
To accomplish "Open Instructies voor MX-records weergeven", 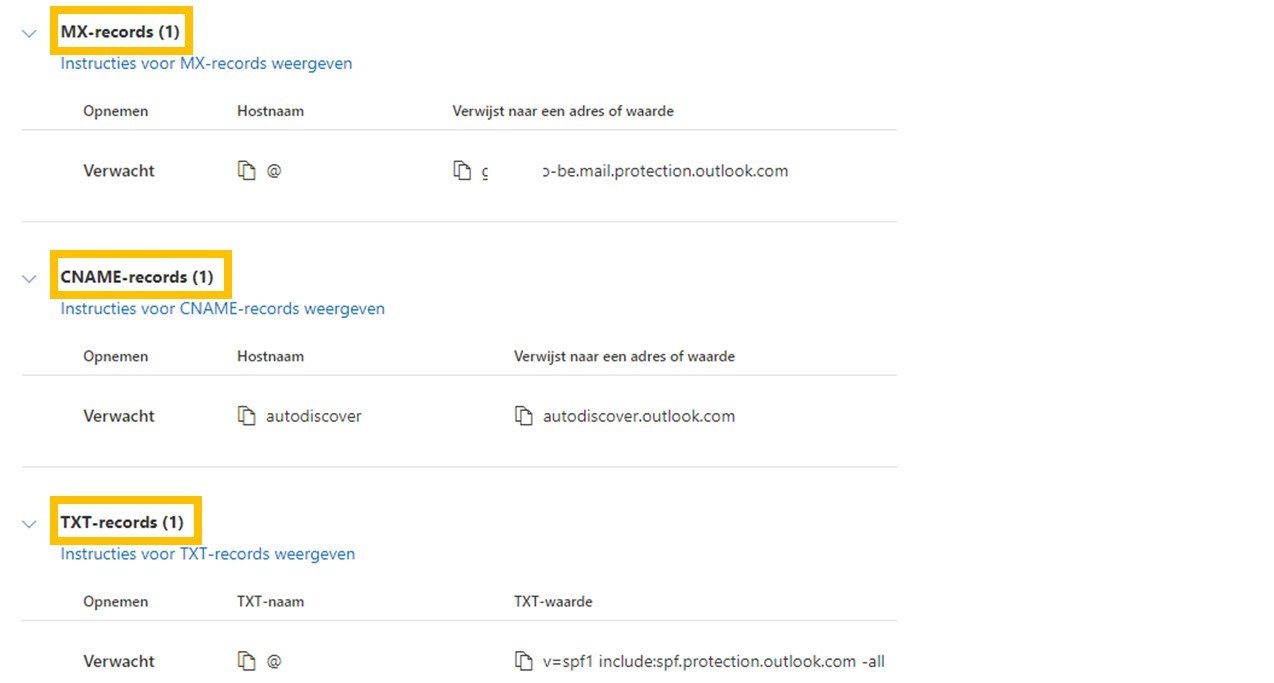I will pyautogui.click(x=206, y=63).
